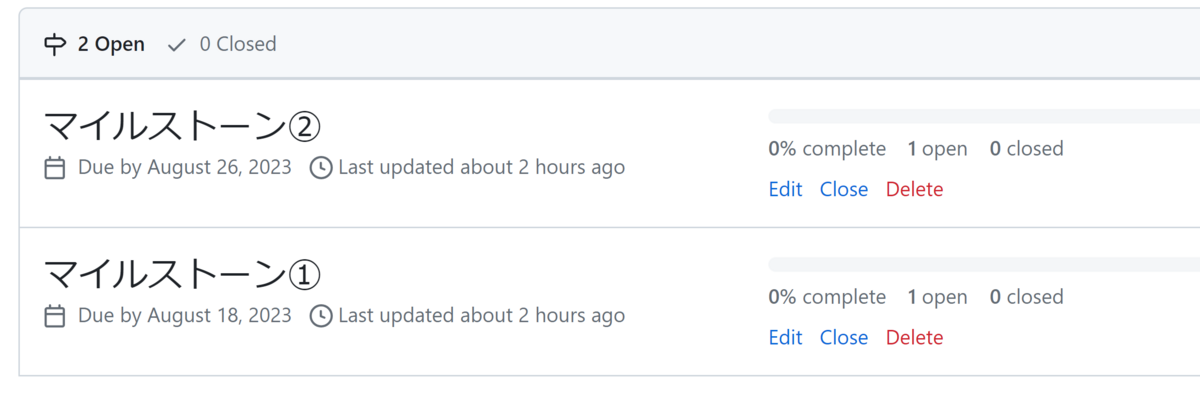
Task: Click the milestone signpost icon beside 2 Open
Action: click(55, 44)
